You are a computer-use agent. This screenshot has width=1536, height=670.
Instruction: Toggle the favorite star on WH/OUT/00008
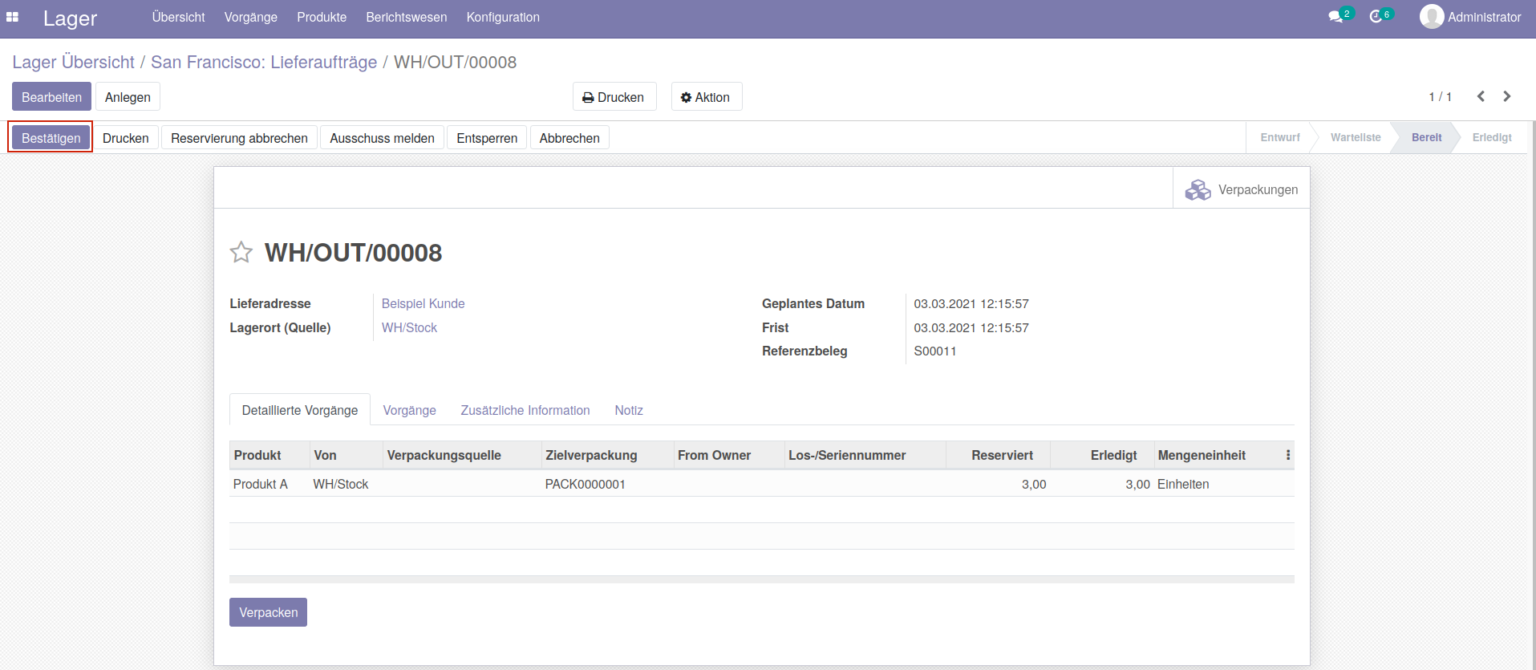[240, 252]
